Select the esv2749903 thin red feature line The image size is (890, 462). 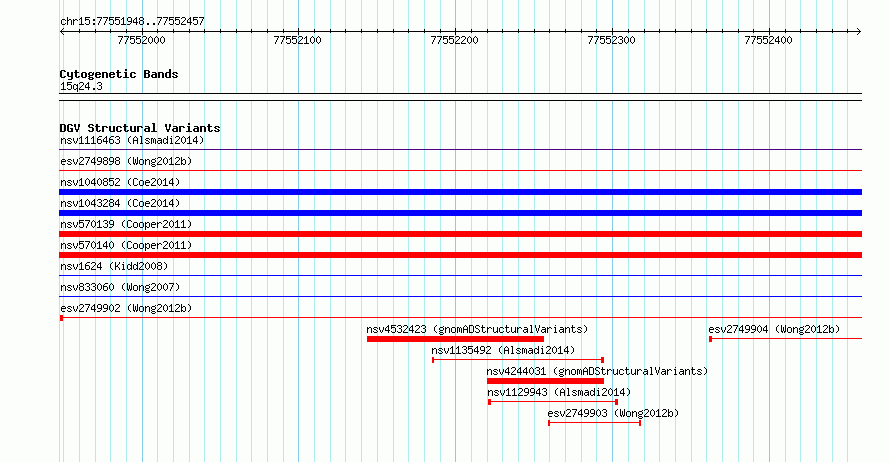(594, 423)
